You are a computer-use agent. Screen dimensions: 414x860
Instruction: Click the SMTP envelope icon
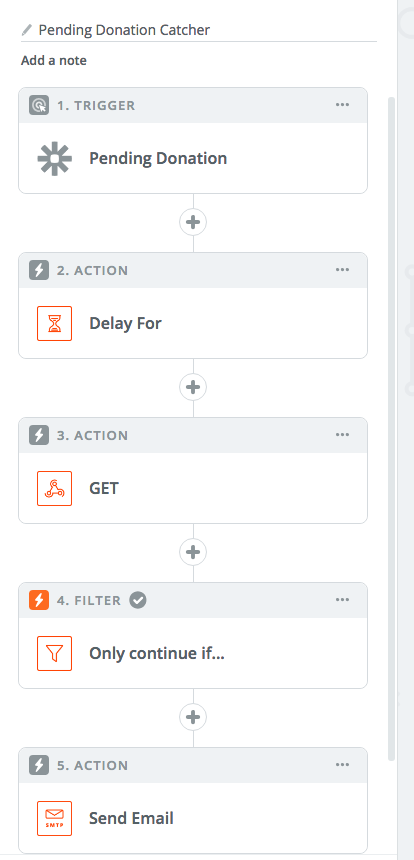click(x=54, y=818)
